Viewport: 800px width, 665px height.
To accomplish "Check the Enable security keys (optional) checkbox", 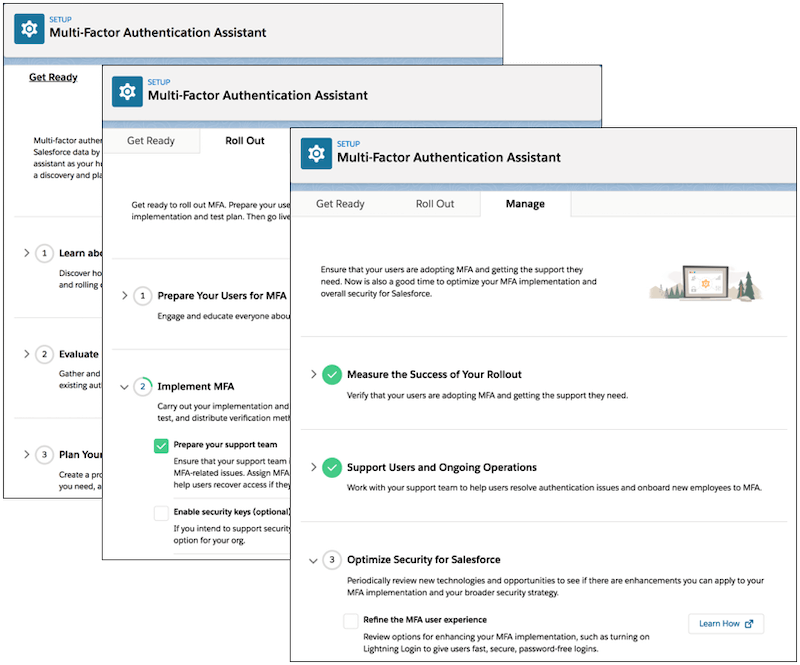I will tap(161, 513).
